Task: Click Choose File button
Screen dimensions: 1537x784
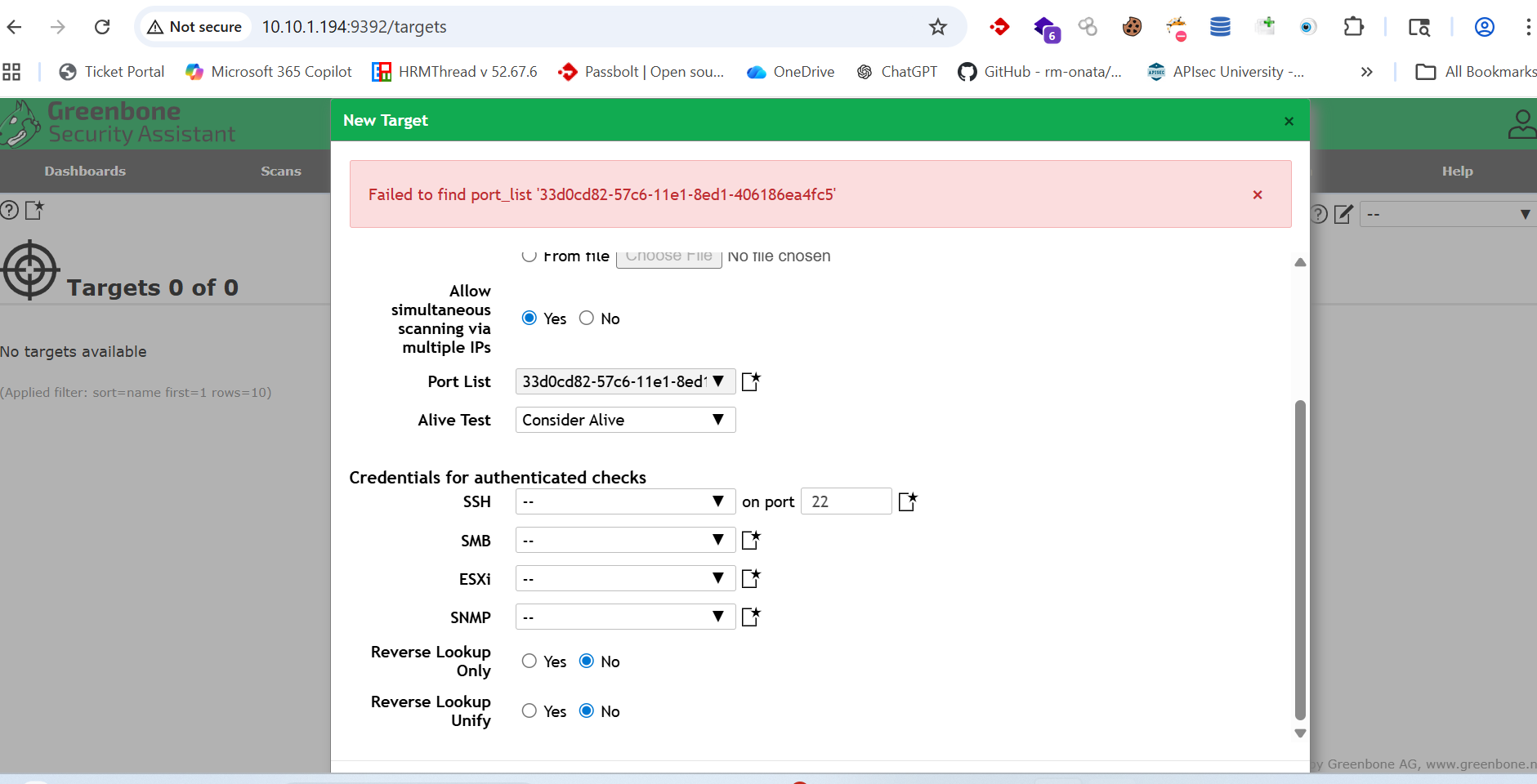Action: coord(668,257)
